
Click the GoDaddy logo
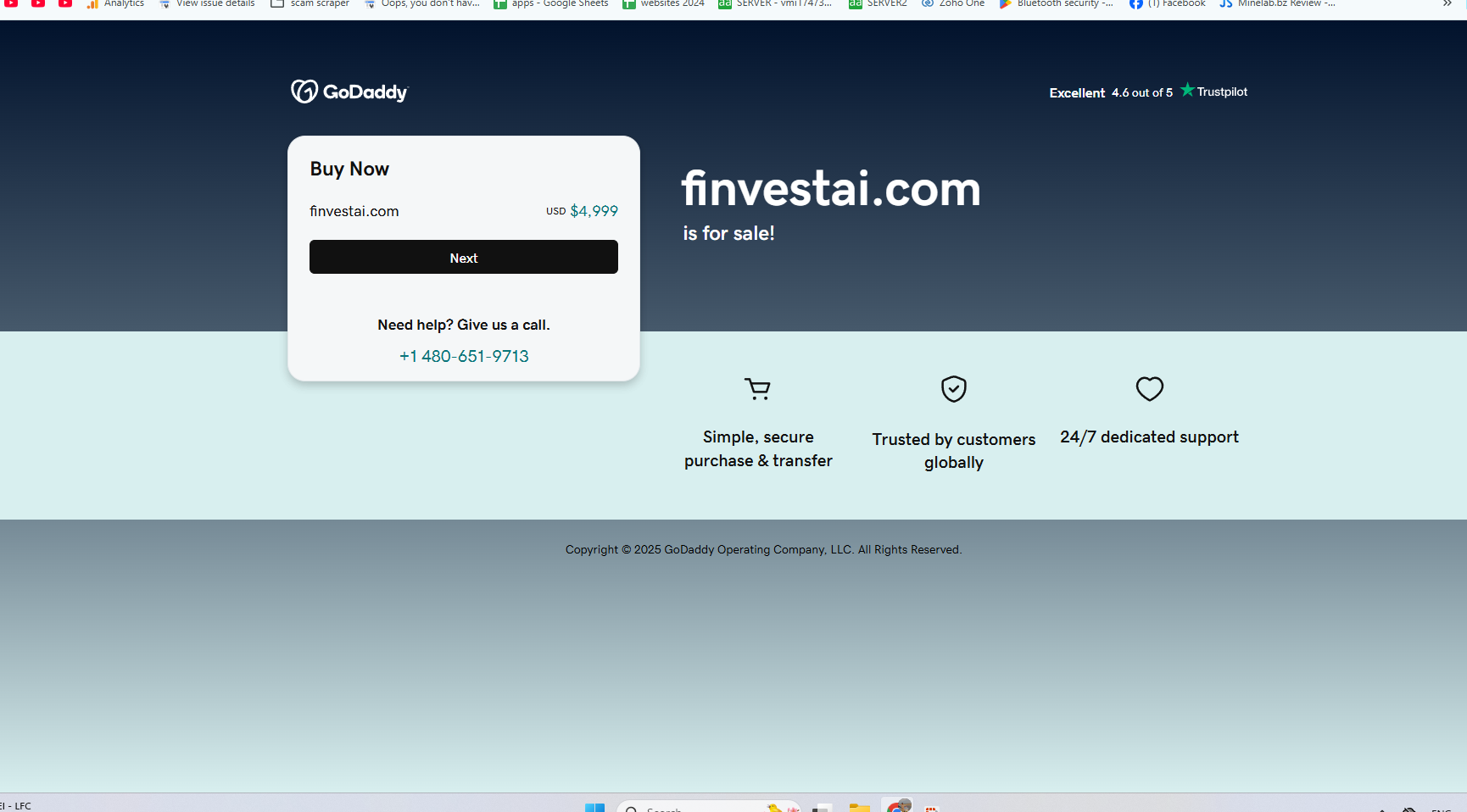click(x=349, y=92)
